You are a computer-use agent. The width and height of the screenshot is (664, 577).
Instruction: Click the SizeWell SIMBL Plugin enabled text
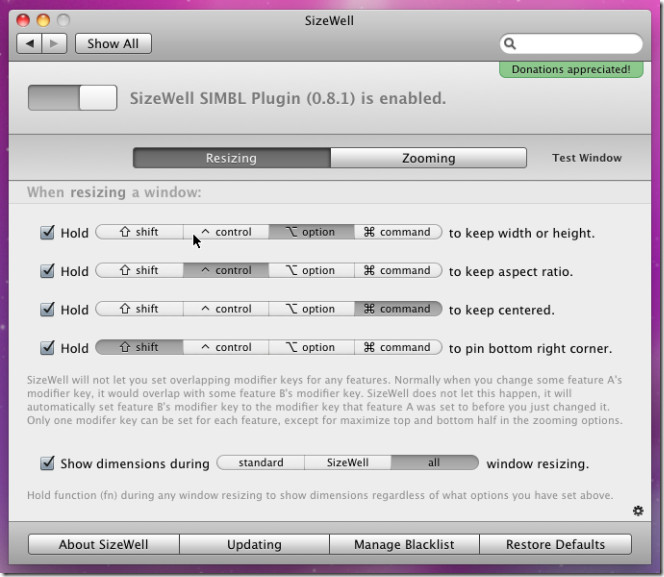point(288,98)
